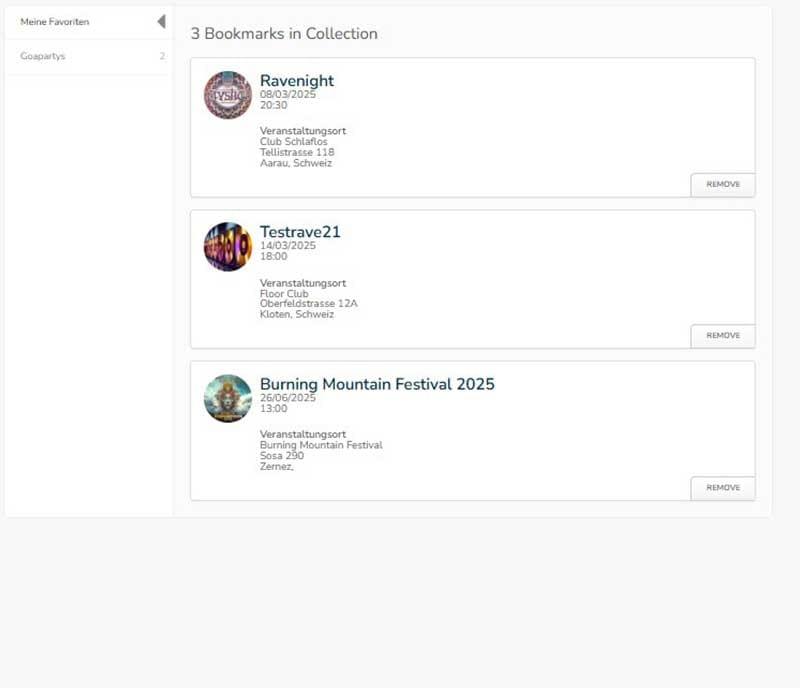The width and height of the screenshot is (800, 688).
Task: Open the Ravenight event title
Action: pos(297,81)
